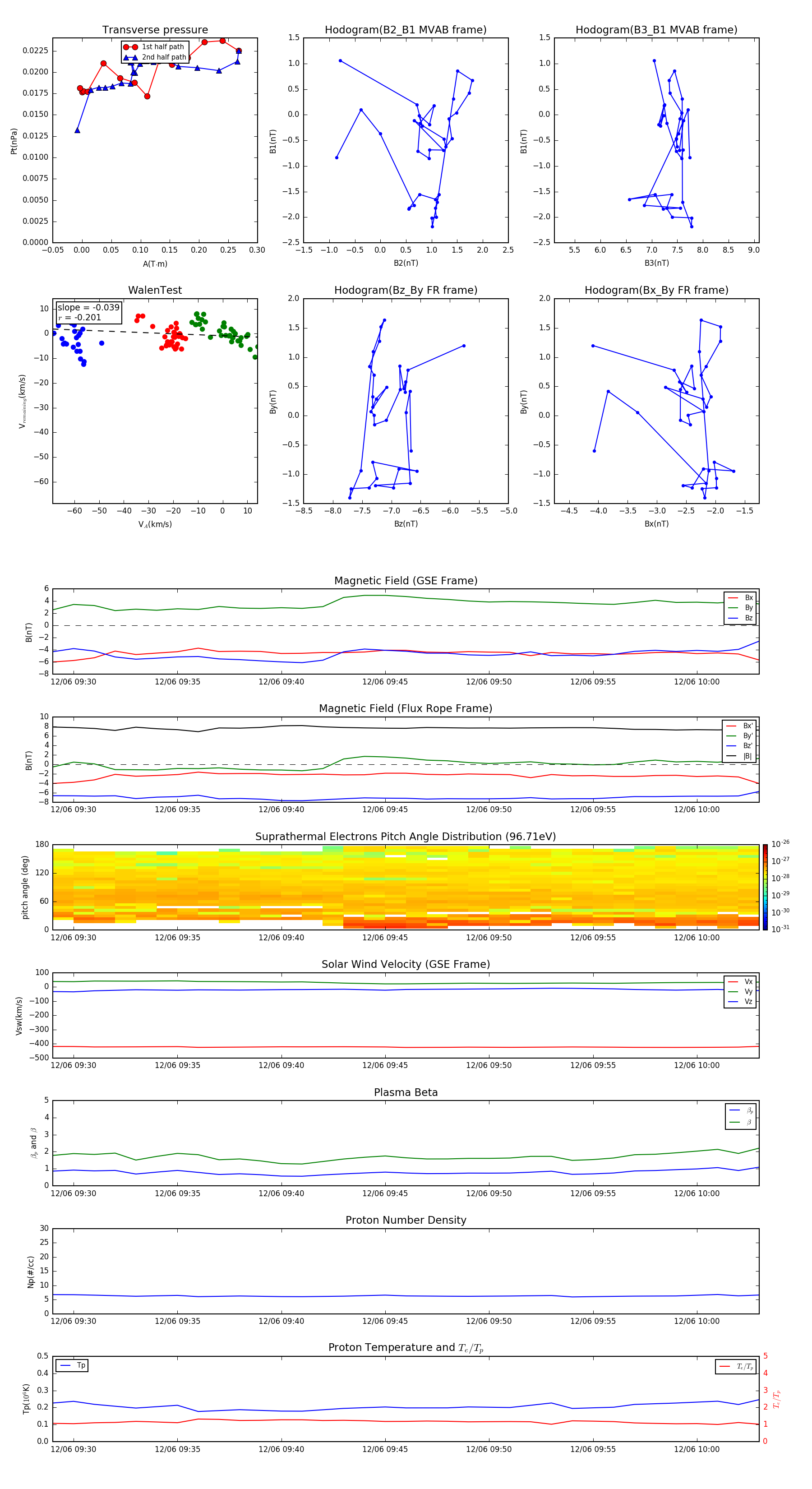The image size is (812, 1489).
Task: Click the Suprathermal Electrons Pitch Angle Distribution title
Action: 406,837
